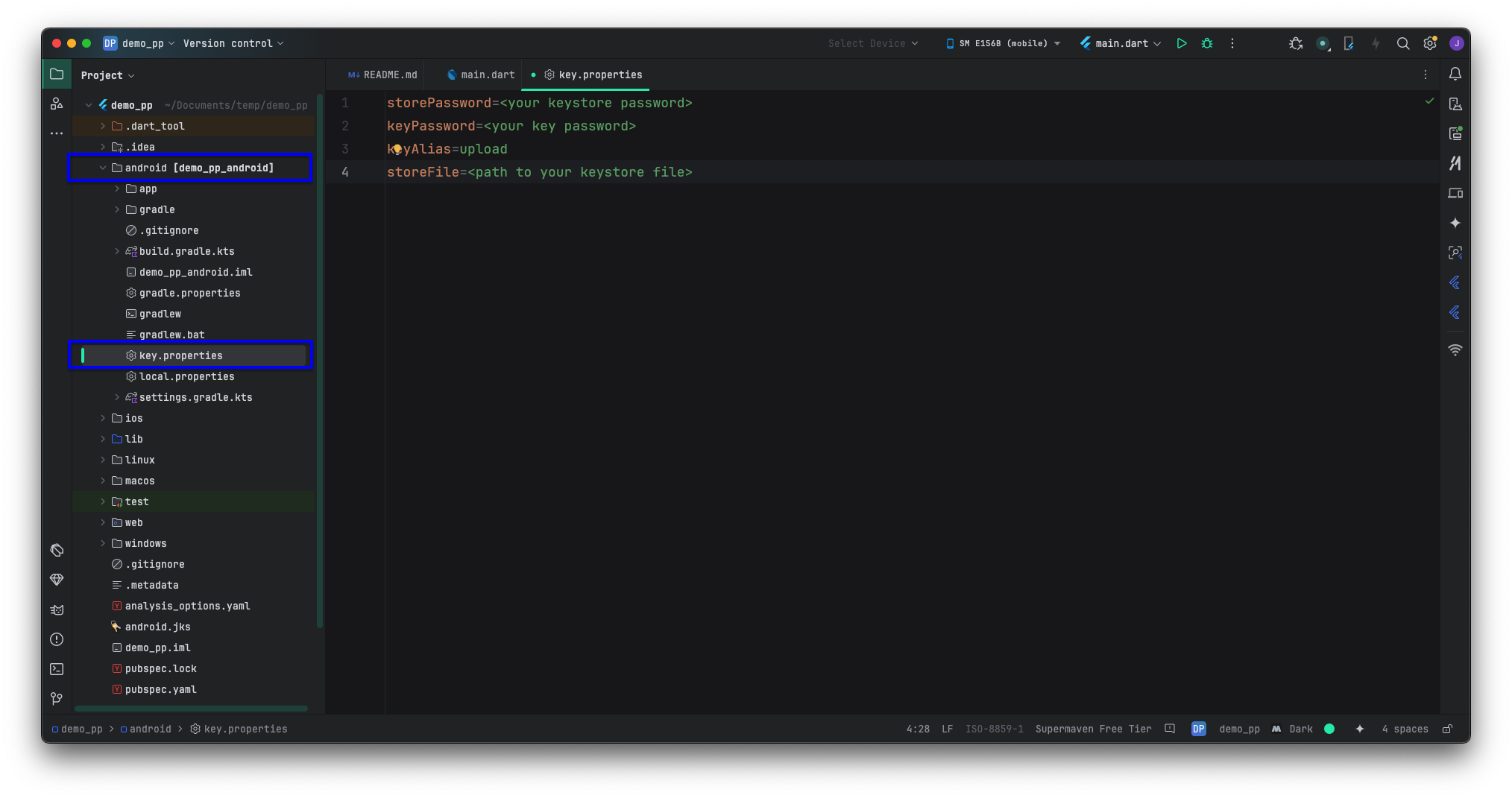
Task: Open the Git tool window icon
Action: (57, 699)
